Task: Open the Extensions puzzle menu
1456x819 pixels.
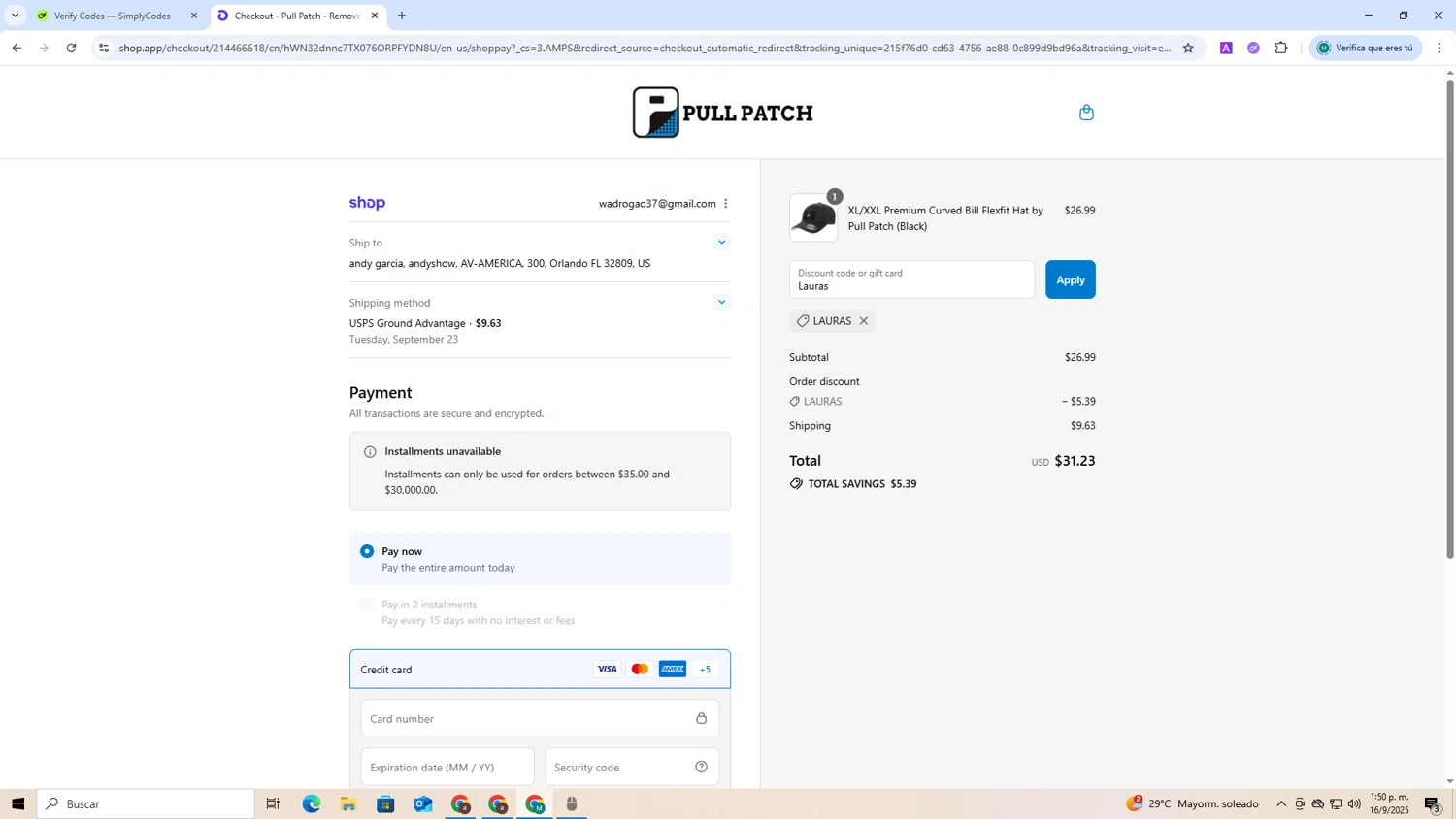Action: pos(1281,48)
